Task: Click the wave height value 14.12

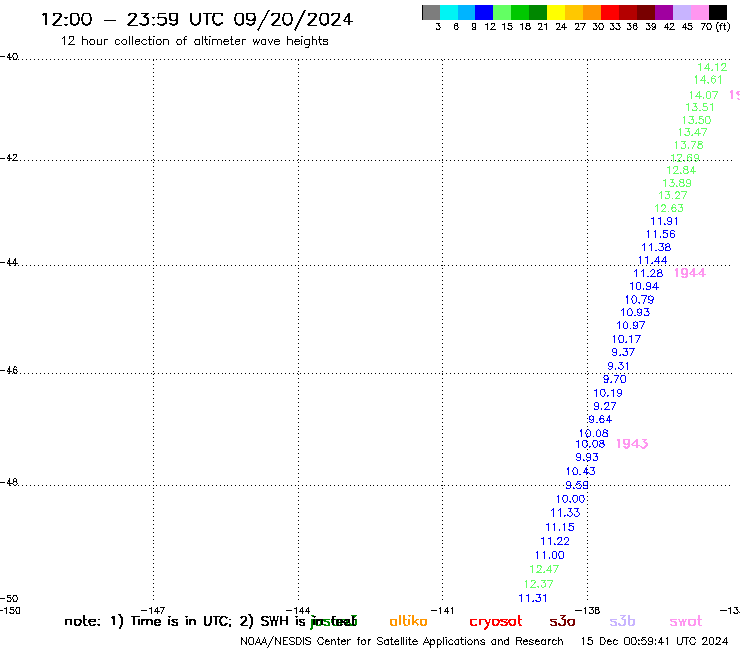Action: 712,67
